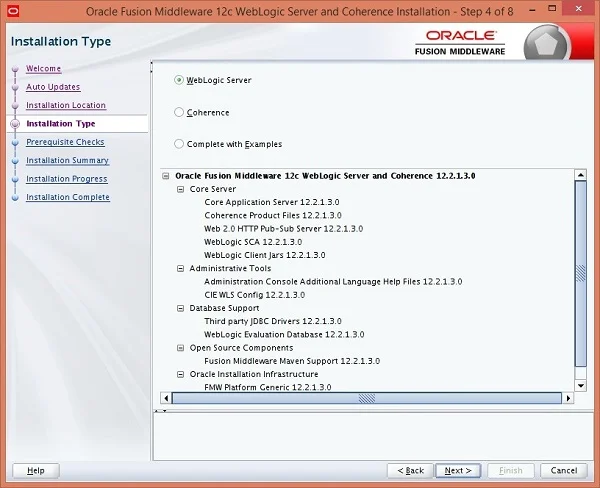600x488 pixels.
Task: Click the vertical scrollbar thumb
Action: [x=580, y=274]
